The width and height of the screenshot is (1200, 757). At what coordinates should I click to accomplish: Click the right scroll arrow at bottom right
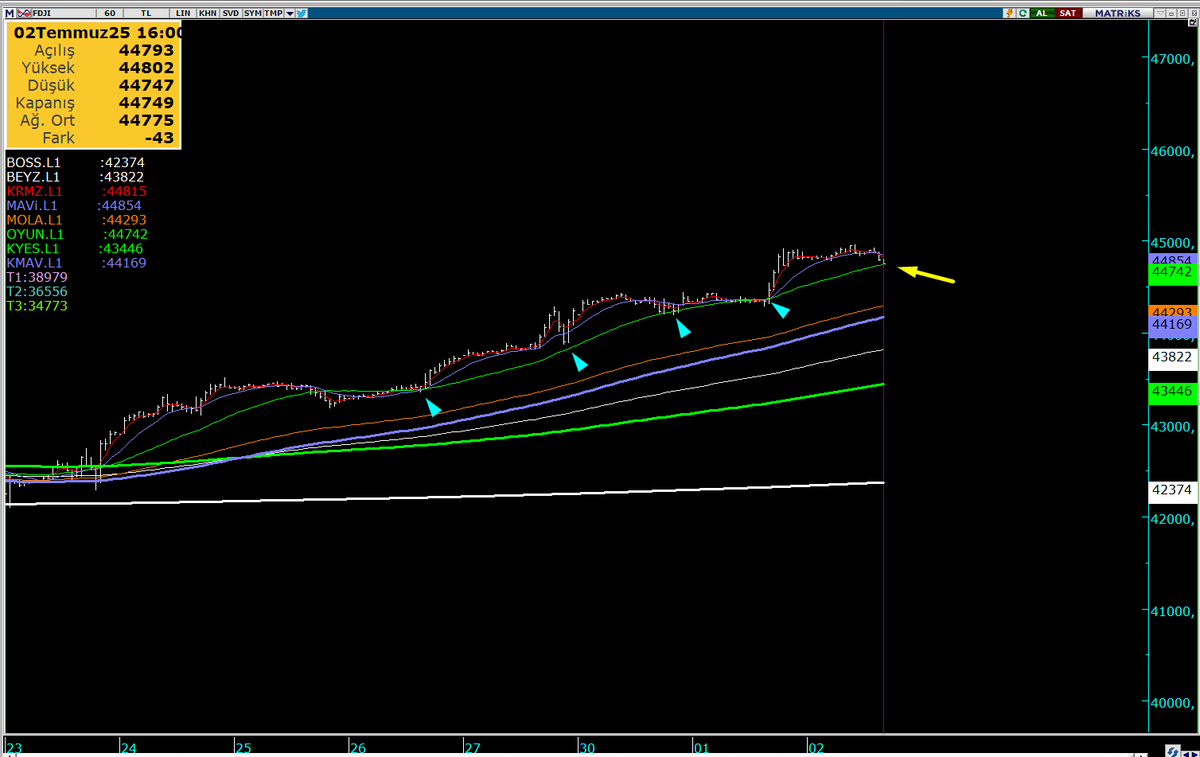click(1195, 753)
